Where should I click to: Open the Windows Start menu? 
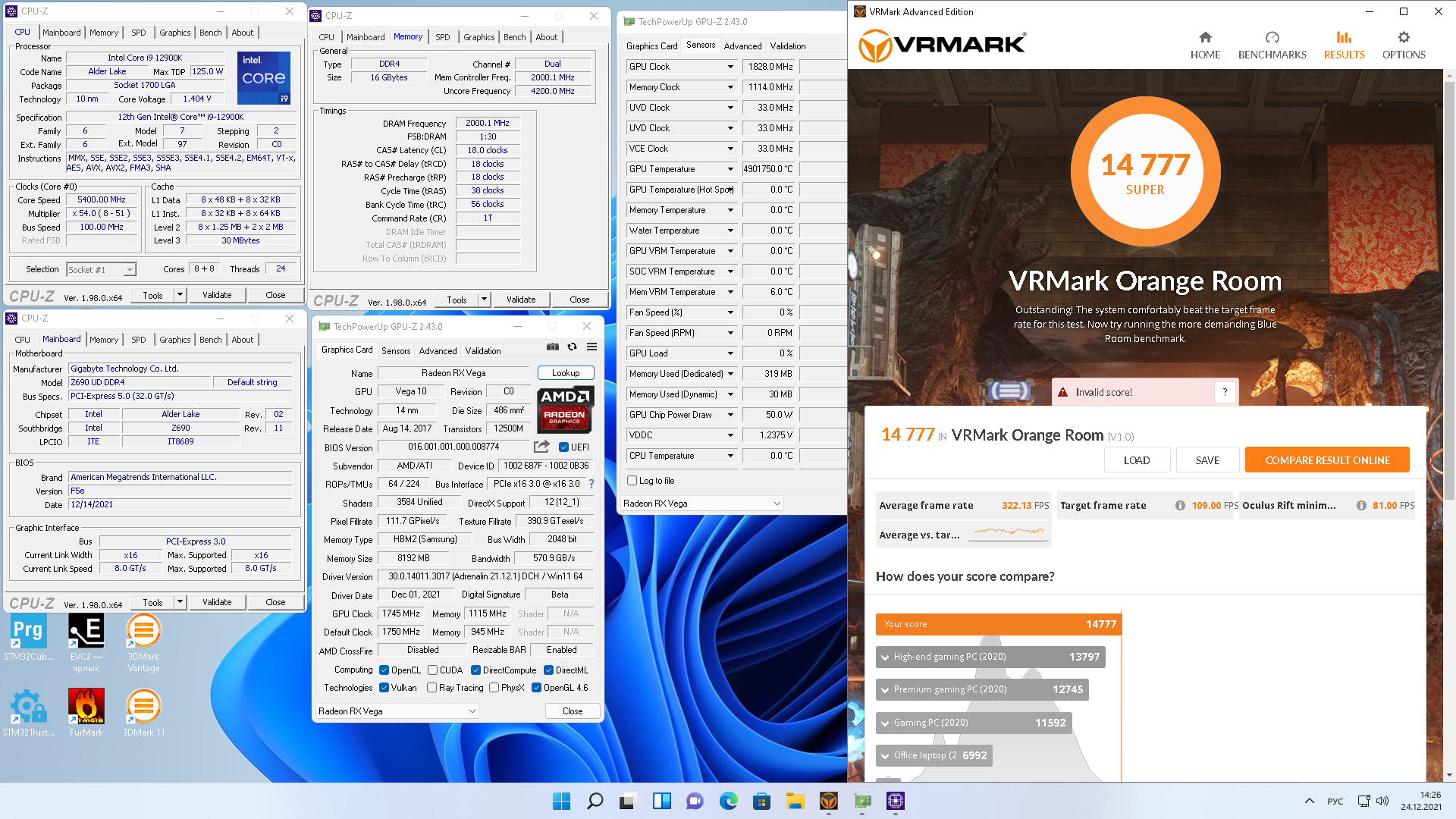561,801
